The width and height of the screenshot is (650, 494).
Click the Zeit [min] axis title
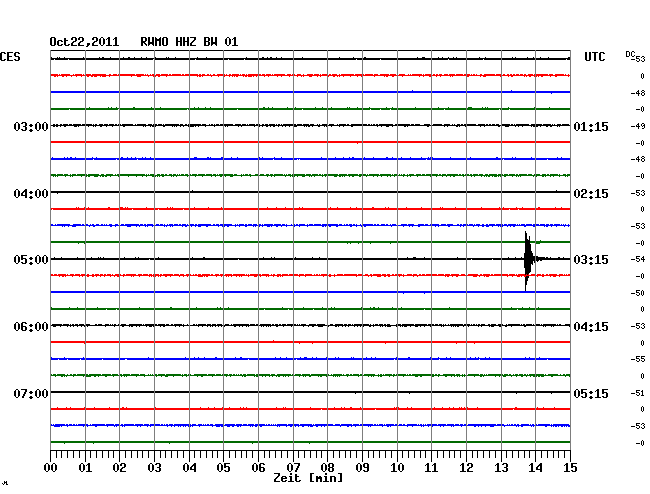[x=308, y=478]
